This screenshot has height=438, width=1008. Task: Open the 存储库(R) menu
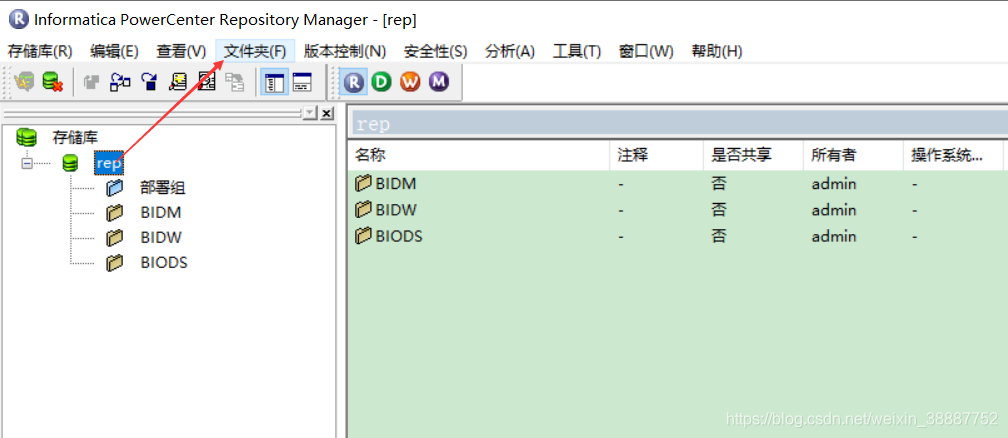click(x=40, y=51)
